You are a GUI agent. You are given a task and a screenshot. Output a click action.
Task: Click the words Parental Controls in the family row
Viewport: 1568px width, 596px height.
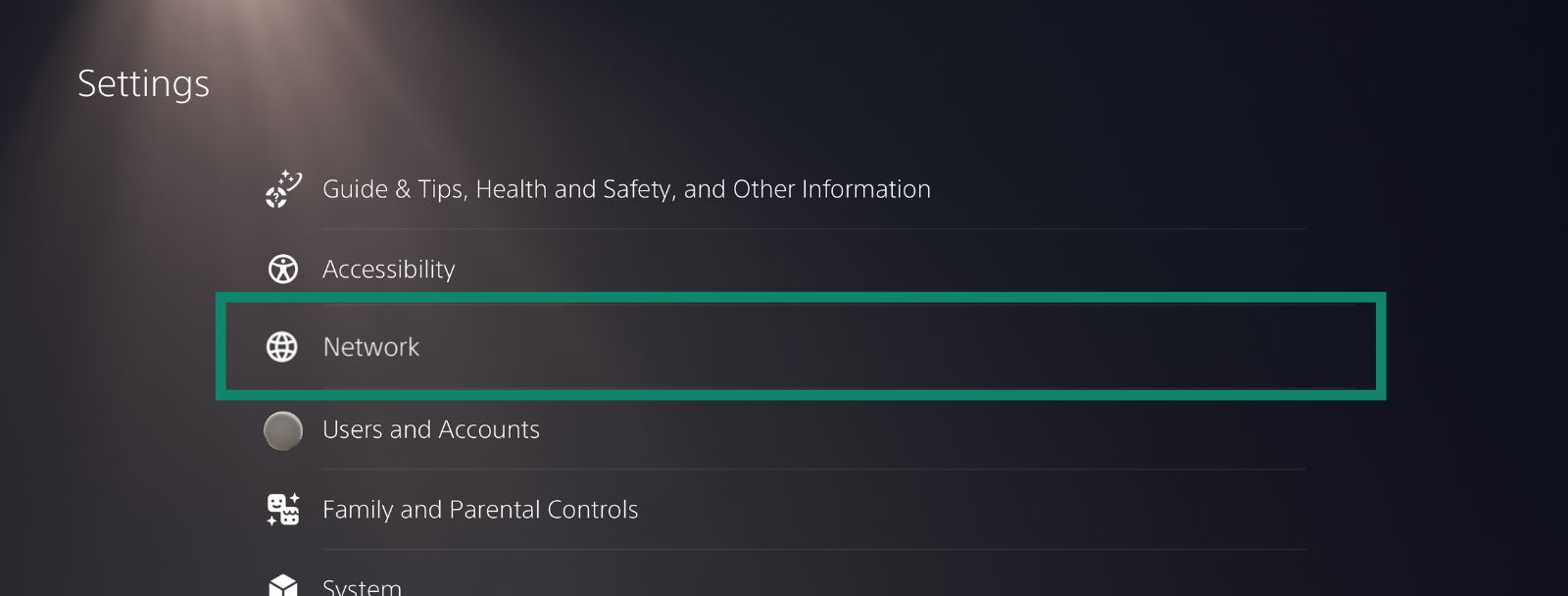pyautogui.click(x=544, y=510)
